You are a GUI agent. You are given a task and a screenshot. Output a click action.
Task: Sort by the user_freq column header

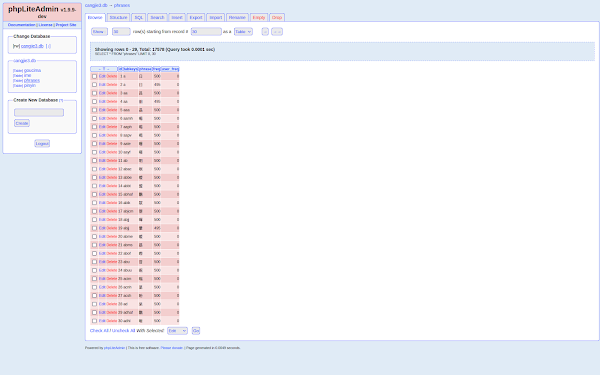(x=170, y=69)
